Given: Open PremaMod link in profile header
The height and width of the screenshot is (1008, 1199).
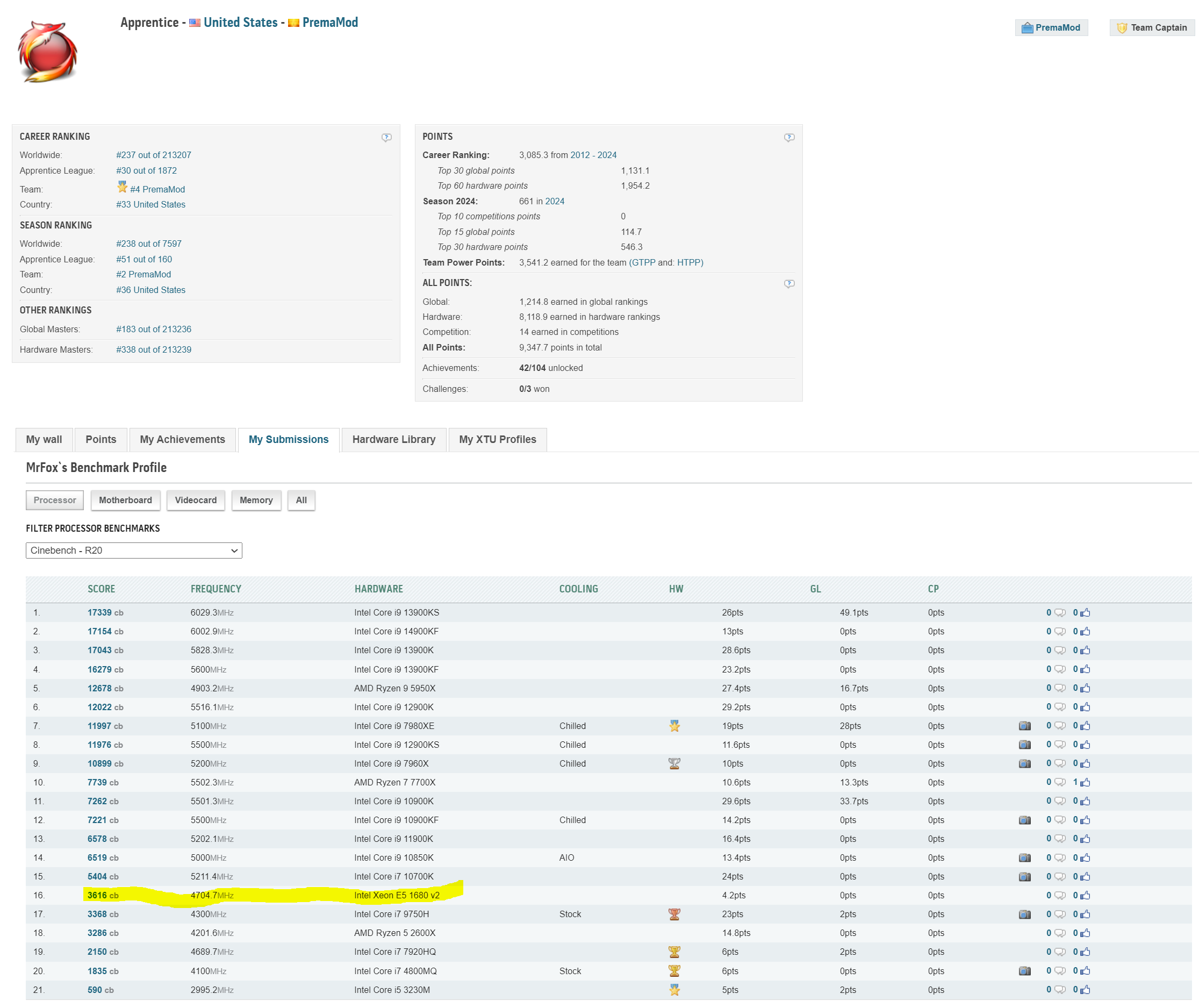Looking at the screenshot, I should coord(330,22).
